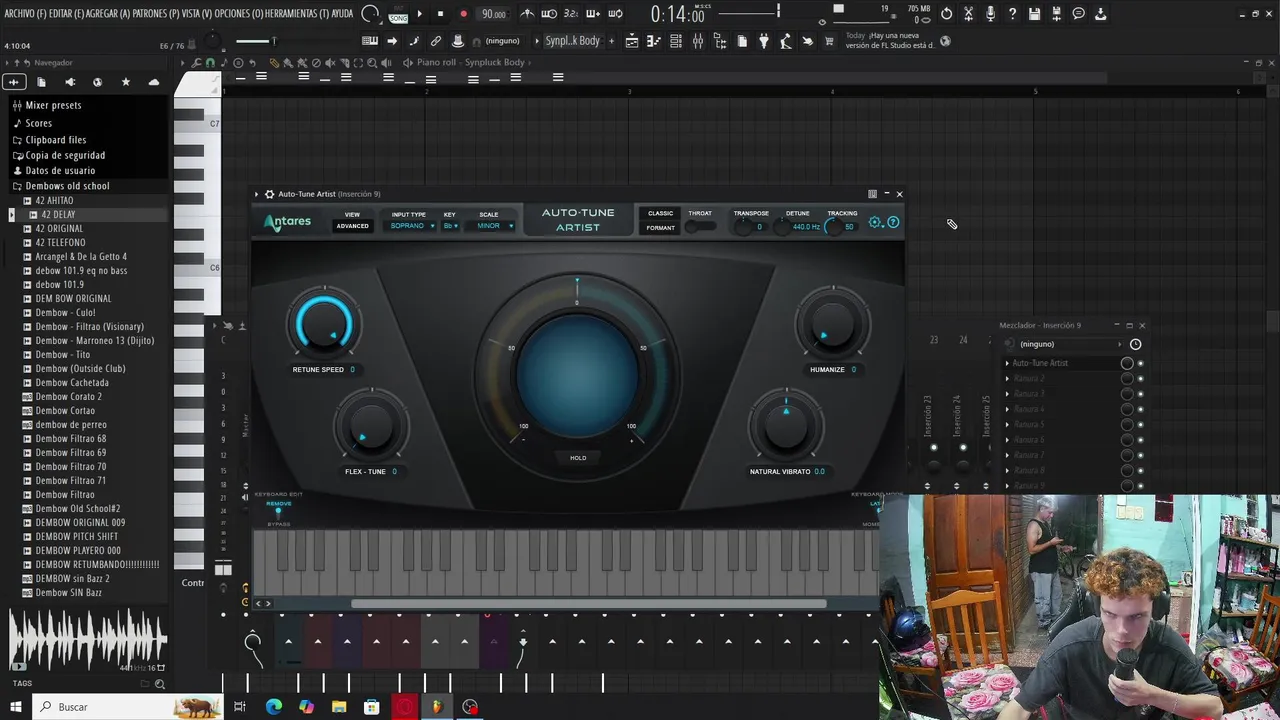
Task: Click the tempo field showing 90.000
Action: 493,14
